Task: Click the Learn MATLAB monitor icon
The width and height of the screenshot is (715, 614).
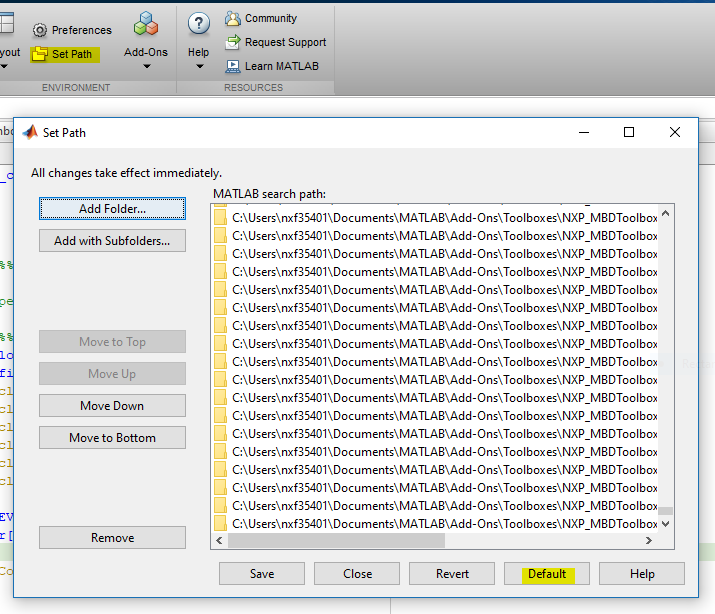Action: tap(233, 66)
